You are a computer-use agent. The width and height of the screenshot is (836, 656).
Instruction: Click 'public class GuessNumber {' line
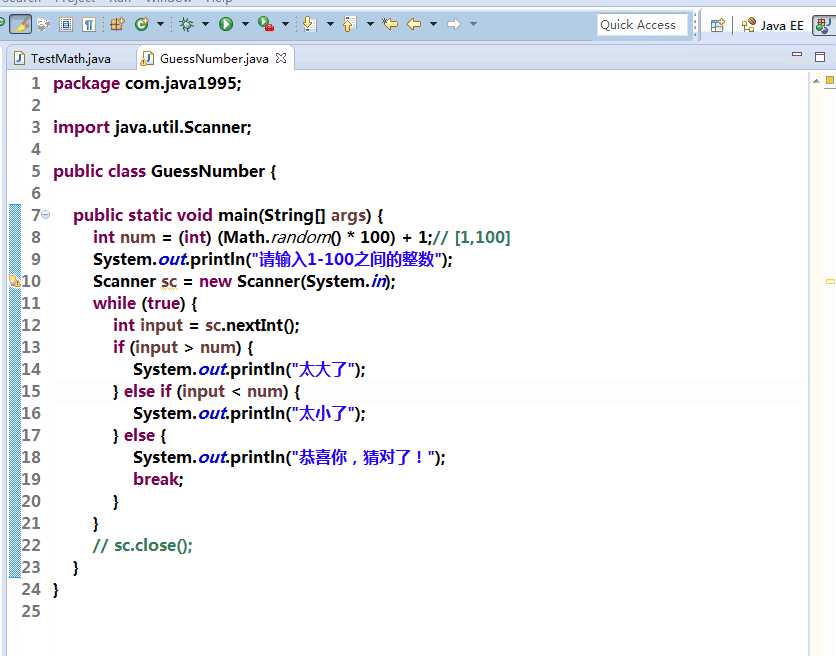[x=164, y=172]
